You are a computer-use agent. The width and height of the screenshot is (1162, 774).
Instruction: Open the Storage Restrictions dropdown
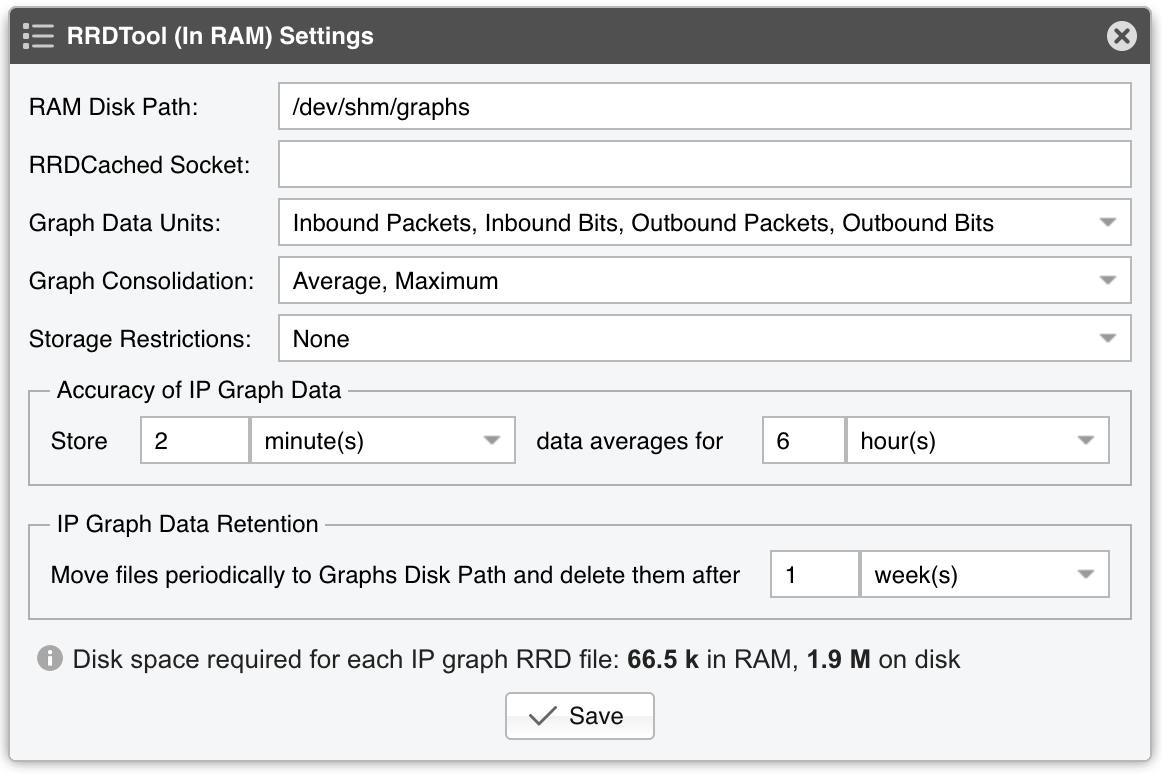pyautogui.click(x=704, y=338)
